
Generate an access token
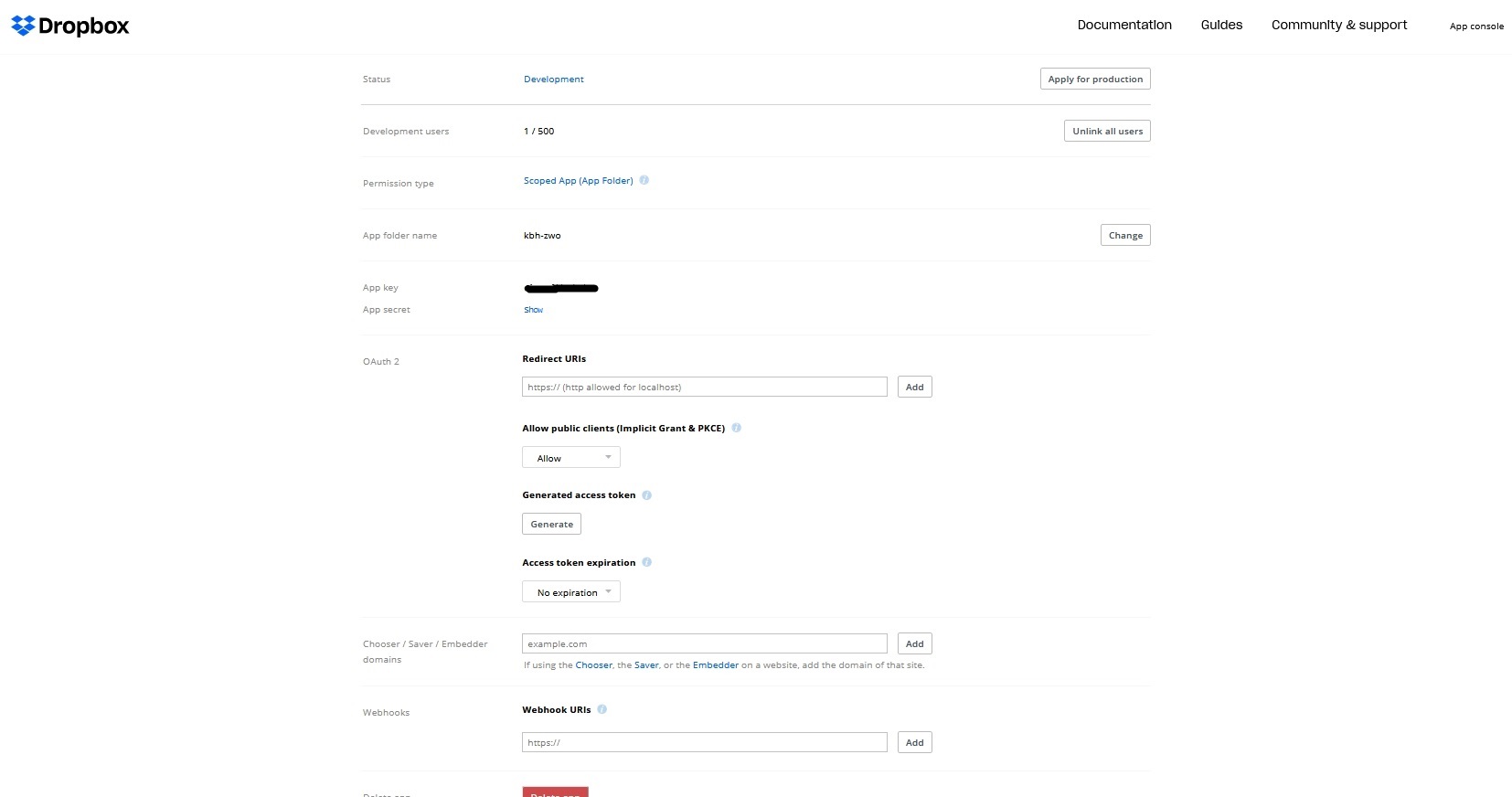pyautogui.click(x=552, y=525)
